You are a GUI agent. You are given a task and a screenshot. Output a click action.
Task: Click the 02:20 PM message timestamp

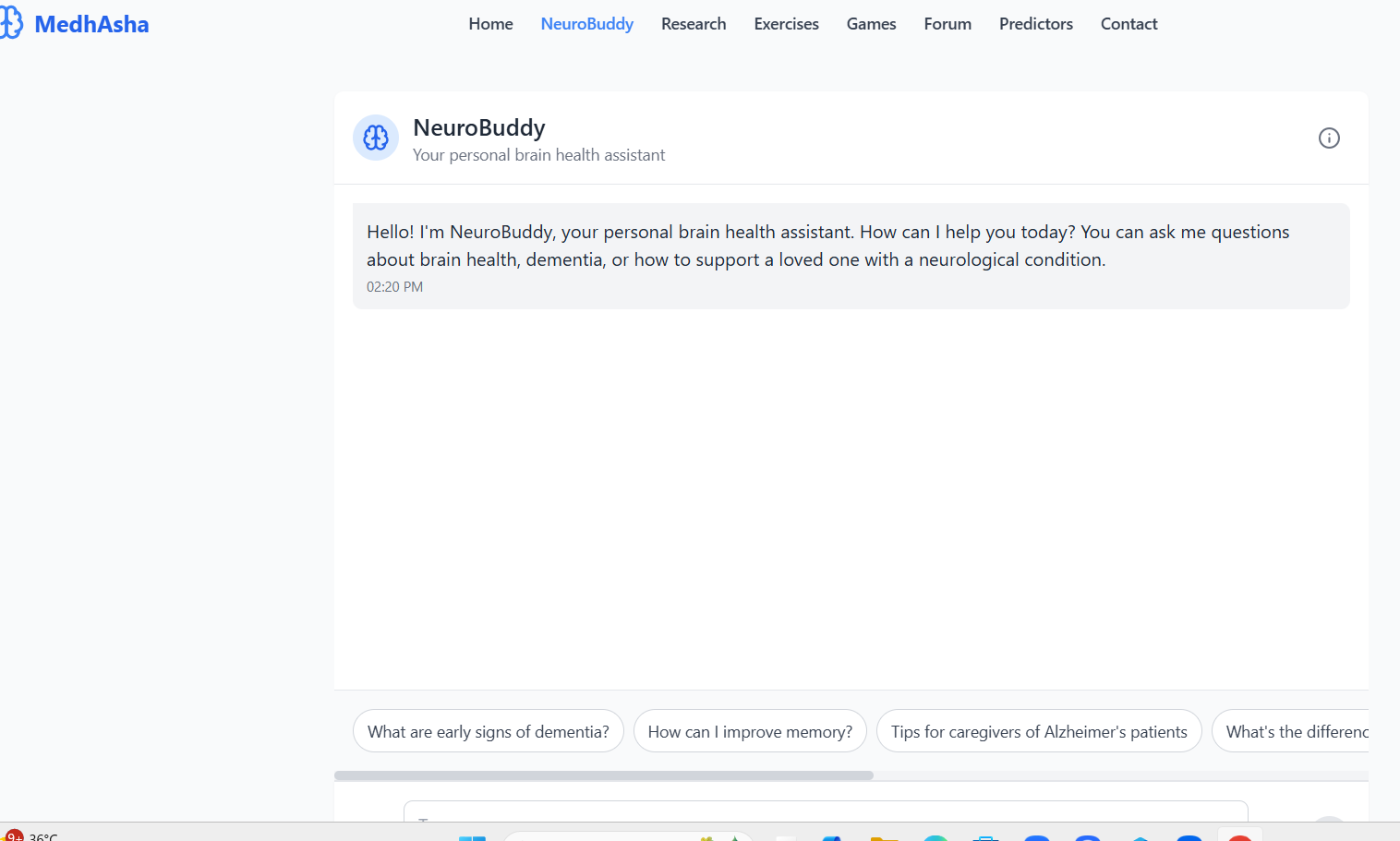[394, 287]
